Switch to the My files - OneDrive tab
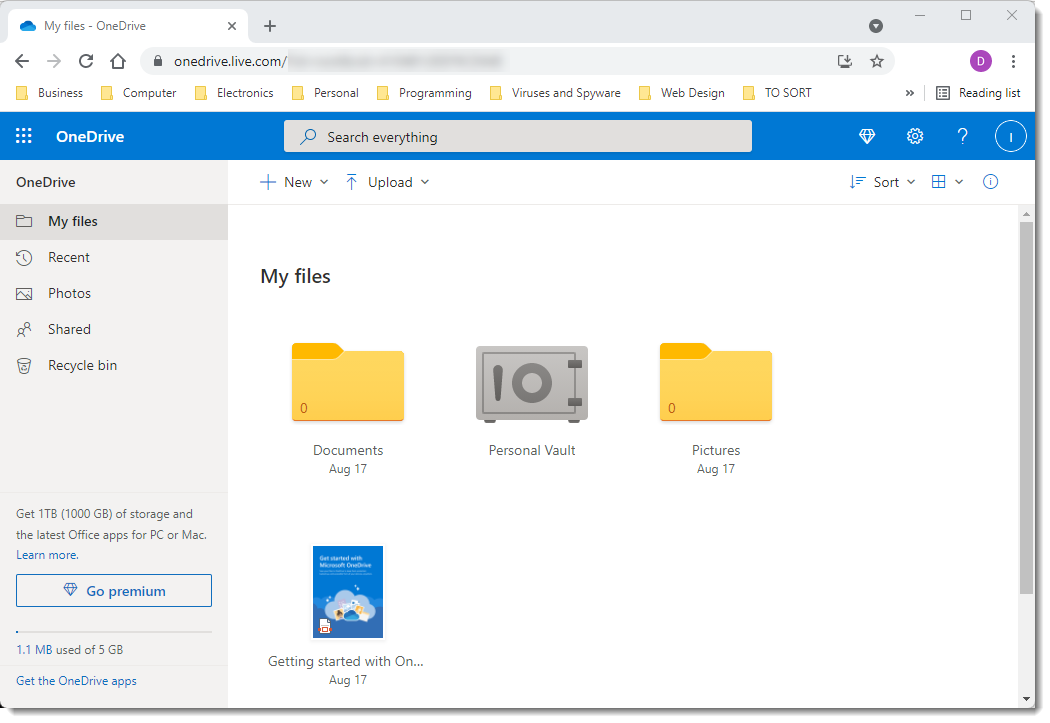Image resolution: width=1050 pixels, height=723 pixels. coord(118,25)
